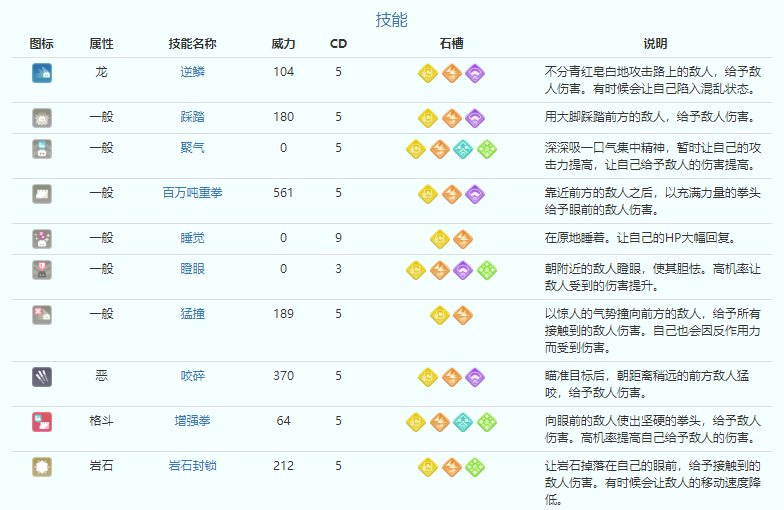This screenshot has height=510, width=784.
Task: Click the 属性 column header
Action: (x=102, y=44)
